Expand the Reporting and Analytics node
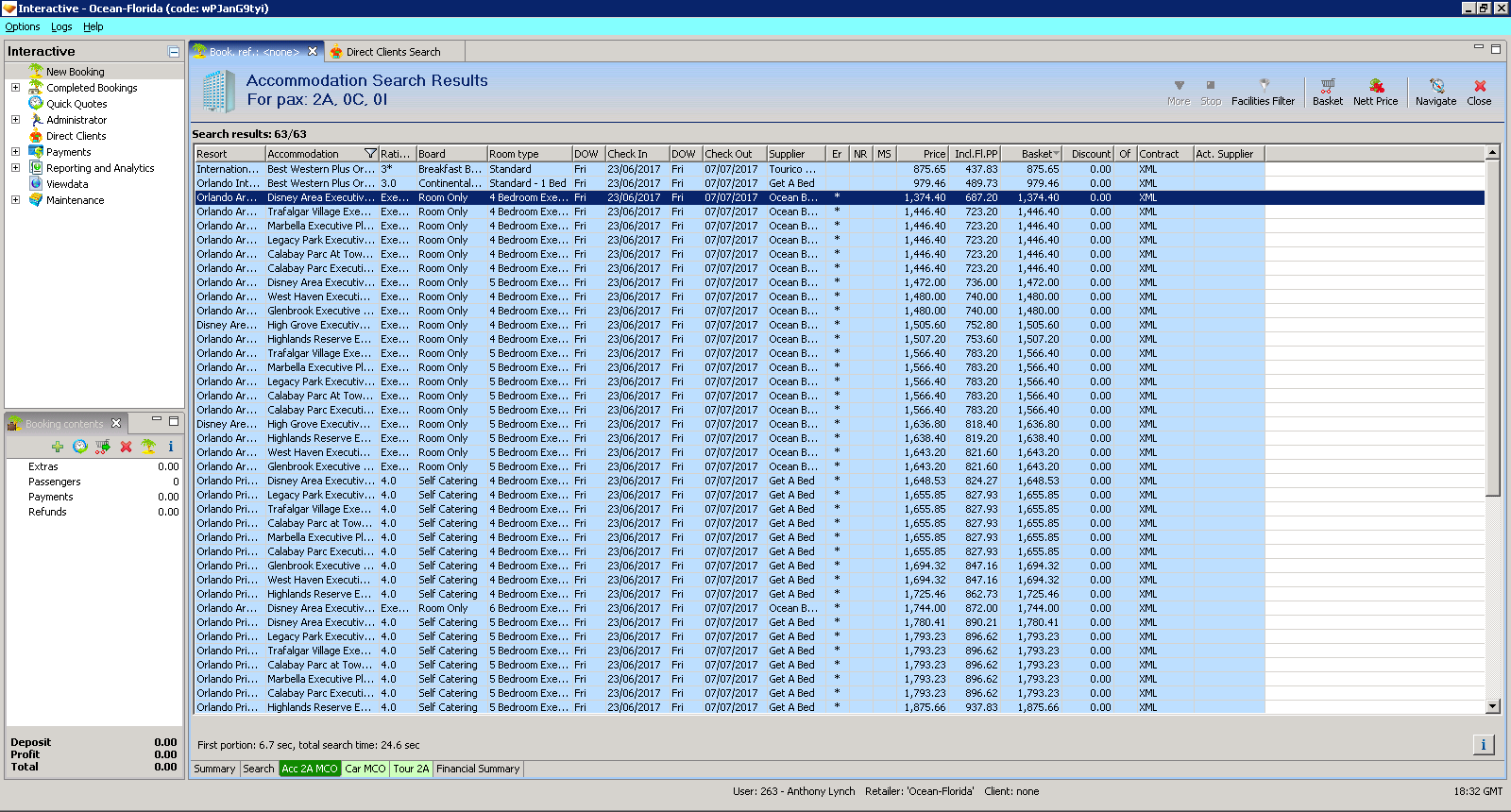 (x=15, y=168)
